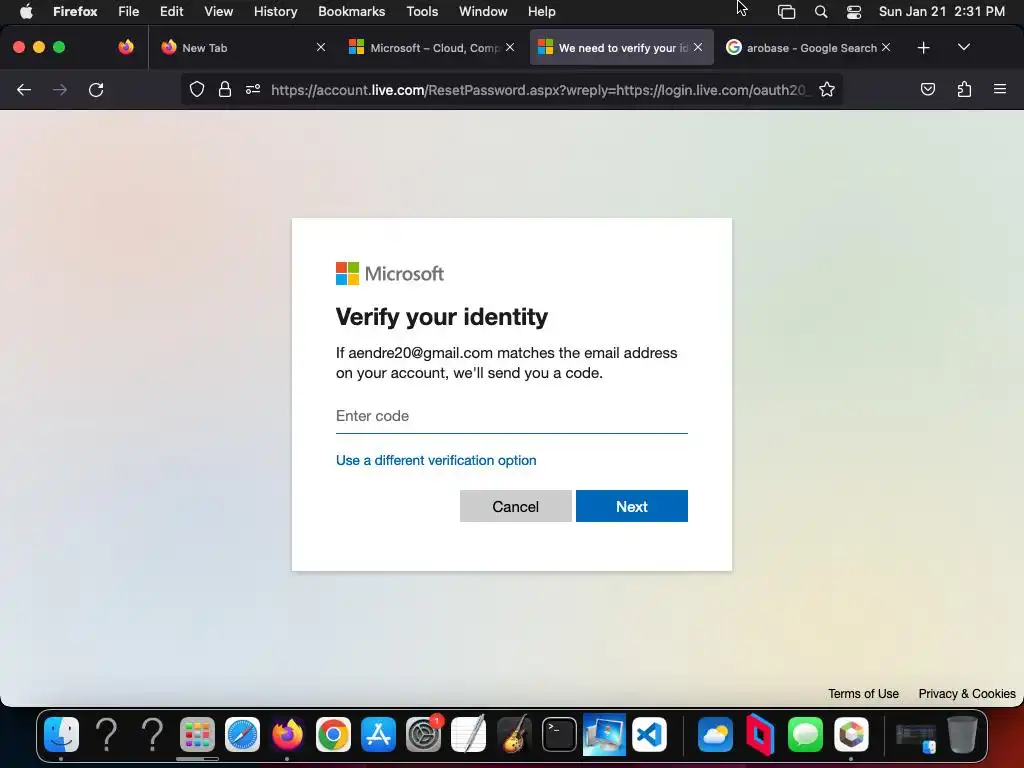The width and height of the screenshot is (1024, 768).
Task: Click the Enter code field
Action: coord(511,416)
